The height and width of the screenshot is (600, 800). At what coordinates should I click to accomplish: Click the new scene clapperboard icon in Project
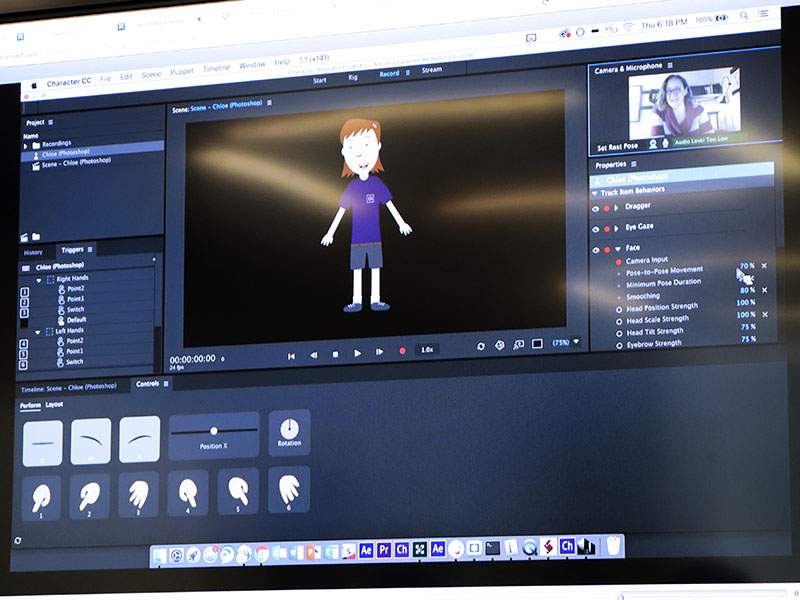tap(24, 237)
